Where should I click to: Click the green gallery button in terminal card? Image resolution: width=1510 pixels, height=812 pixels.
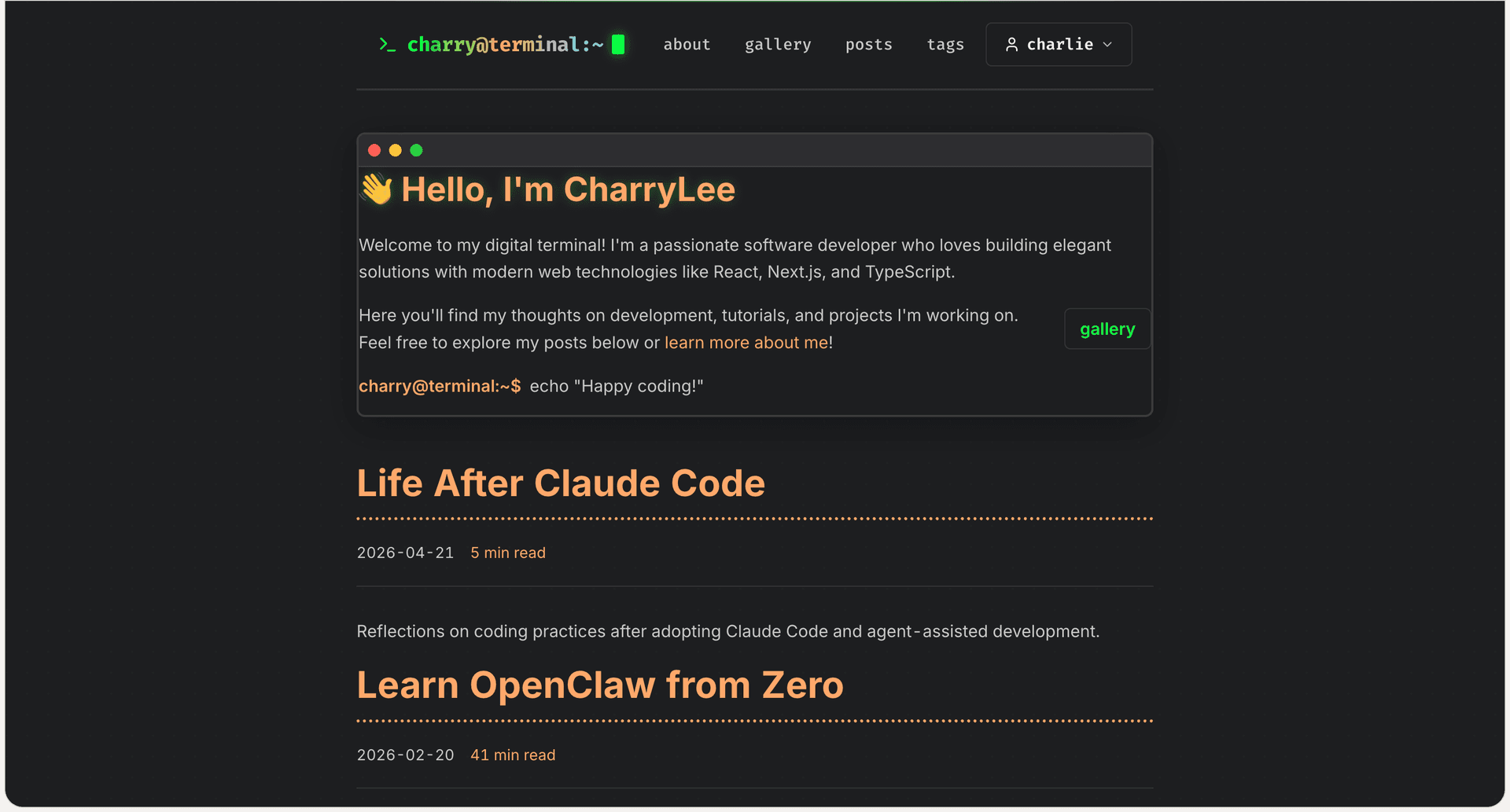point(1107,329)
